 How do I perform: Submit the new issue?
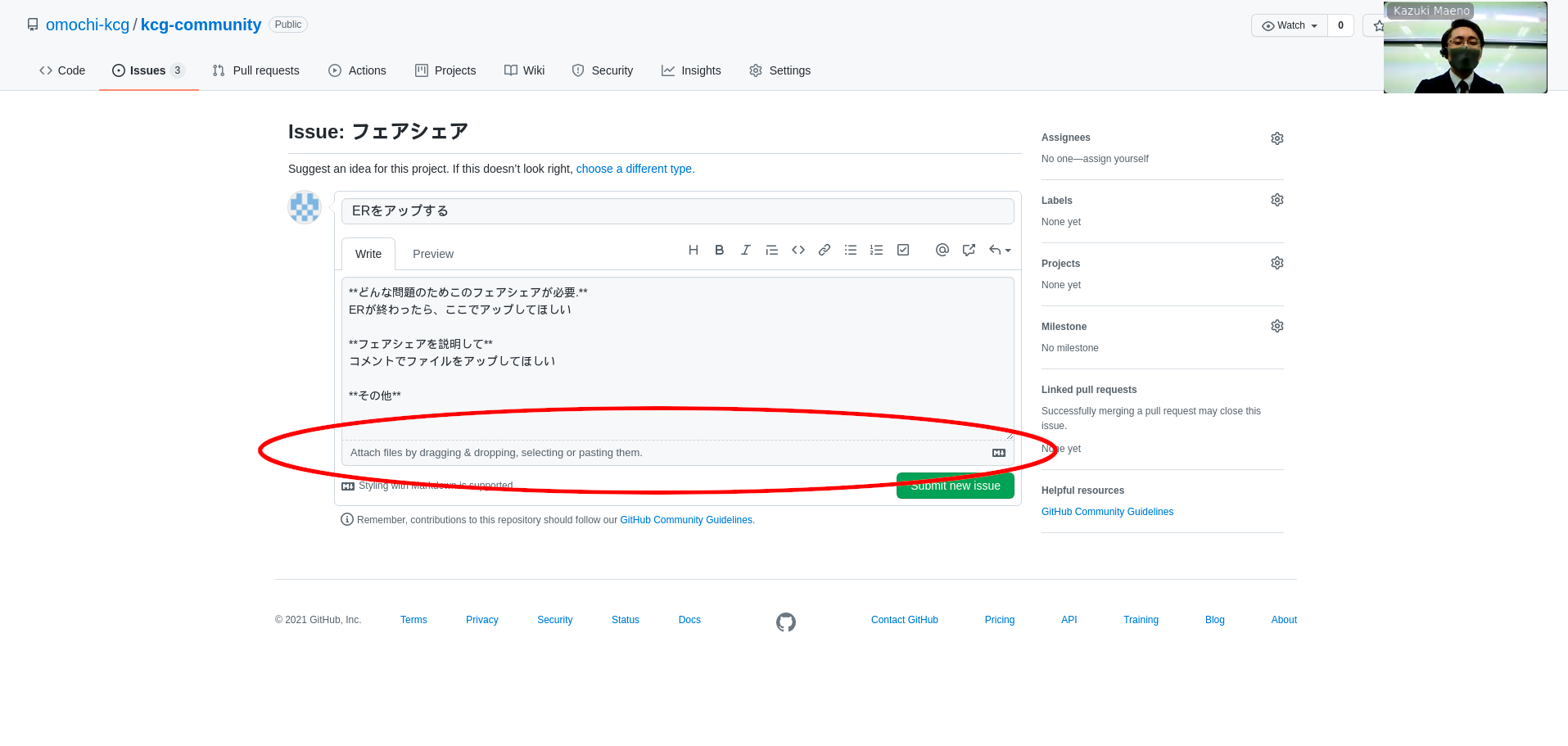[x=956, y=486]
